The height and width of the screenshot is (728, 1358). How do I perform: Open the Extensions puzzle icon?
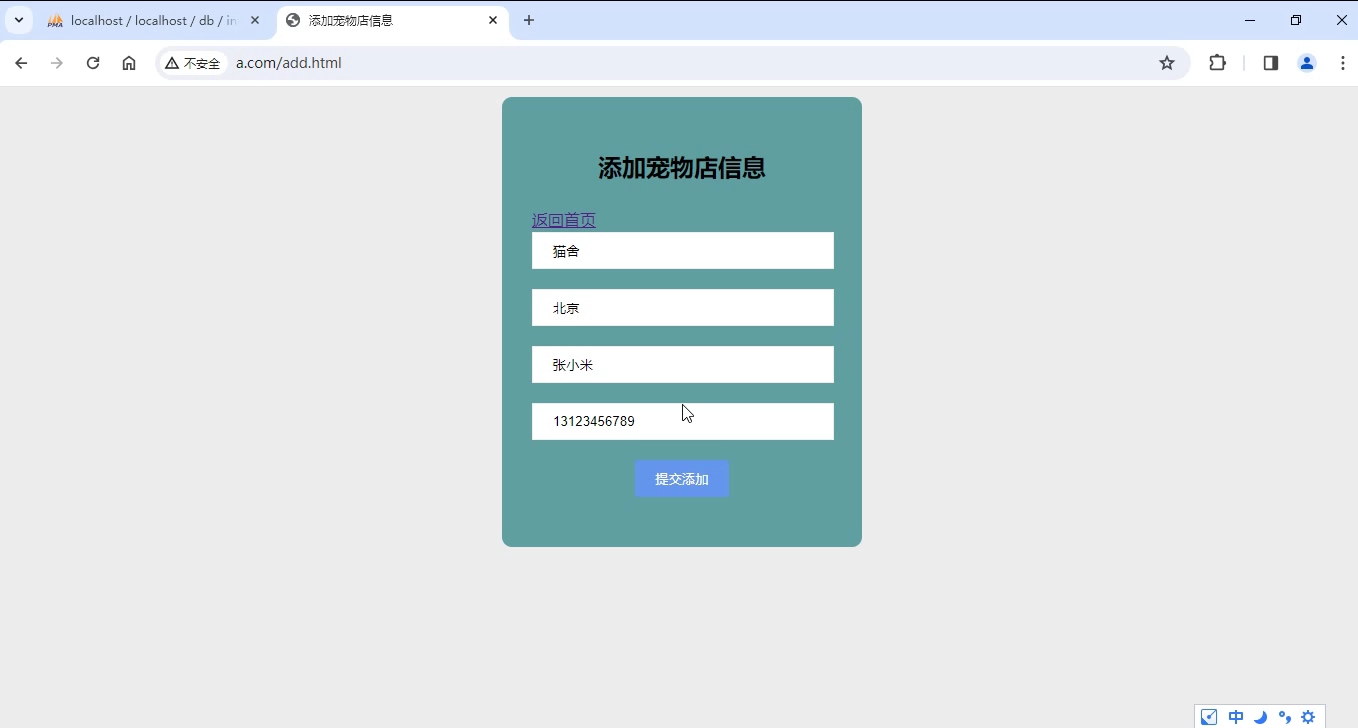(1217, 63)
